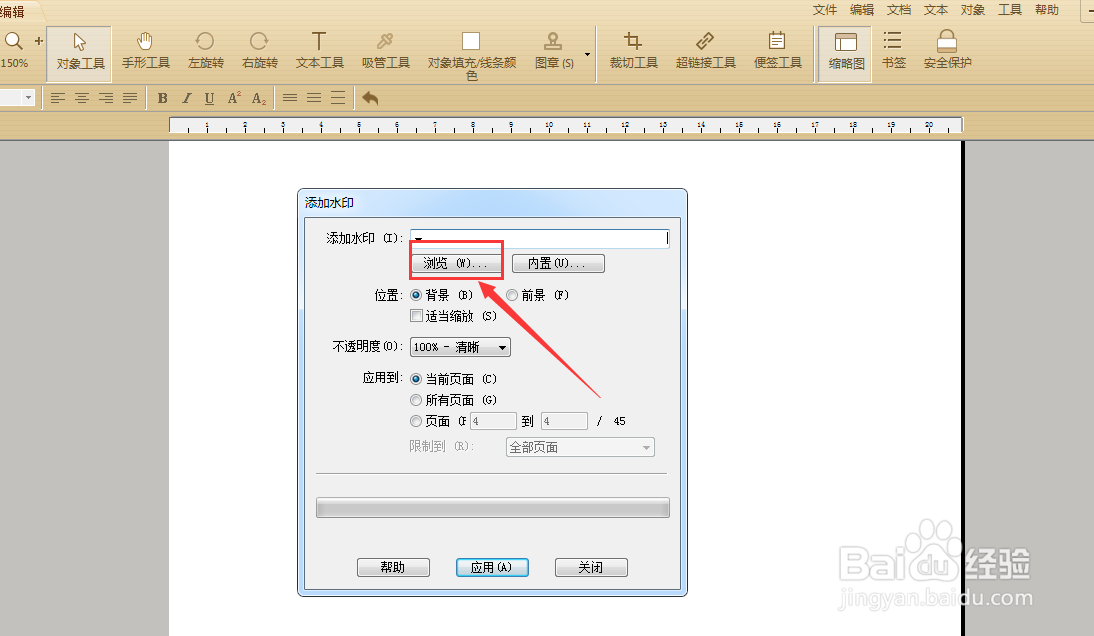Click the 应用 apply button

492,568
